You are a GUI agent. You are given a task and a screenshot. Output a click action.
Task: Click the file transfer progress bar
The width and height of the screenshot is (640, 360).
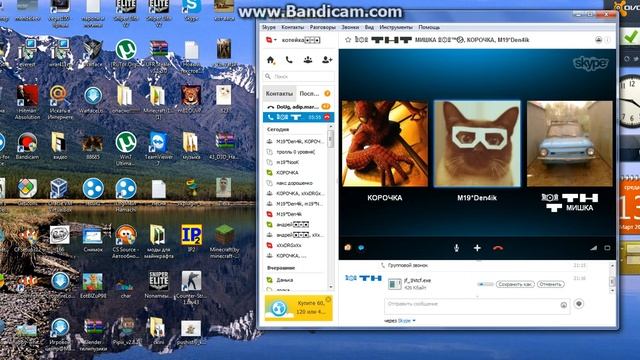point(485,284)
